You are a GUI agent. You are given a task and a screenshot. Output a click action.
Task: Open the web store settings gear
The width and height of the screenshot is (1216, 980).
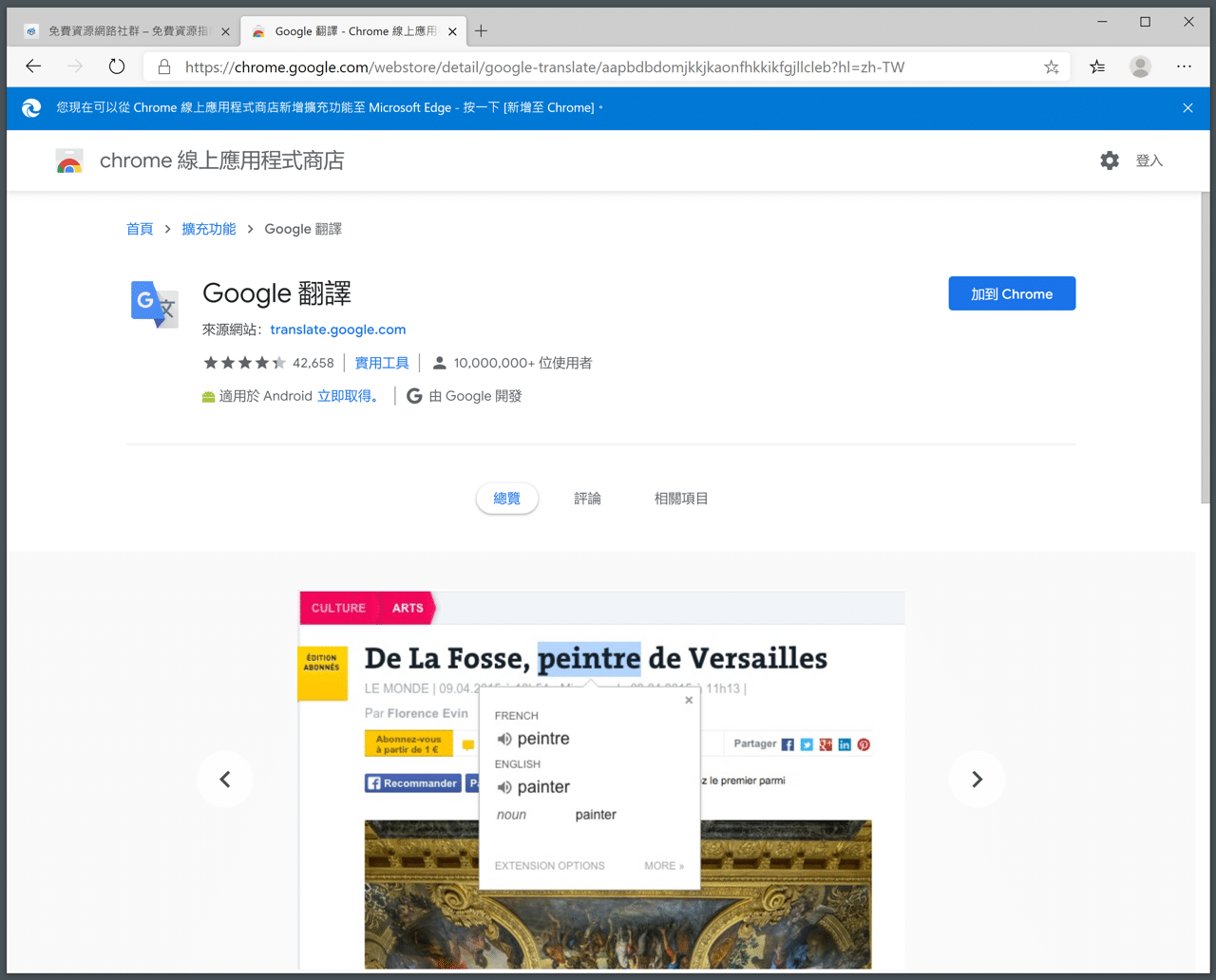(1110, 160)
